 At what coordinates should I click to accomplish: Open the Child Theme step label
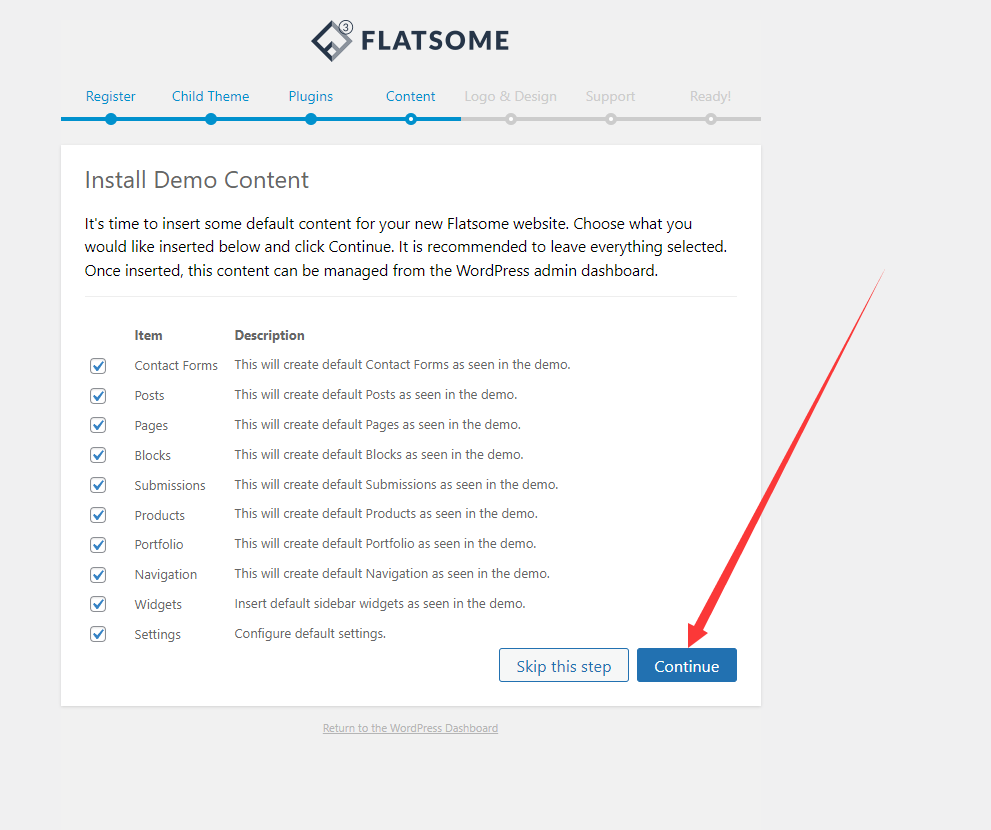pos(210,96)
